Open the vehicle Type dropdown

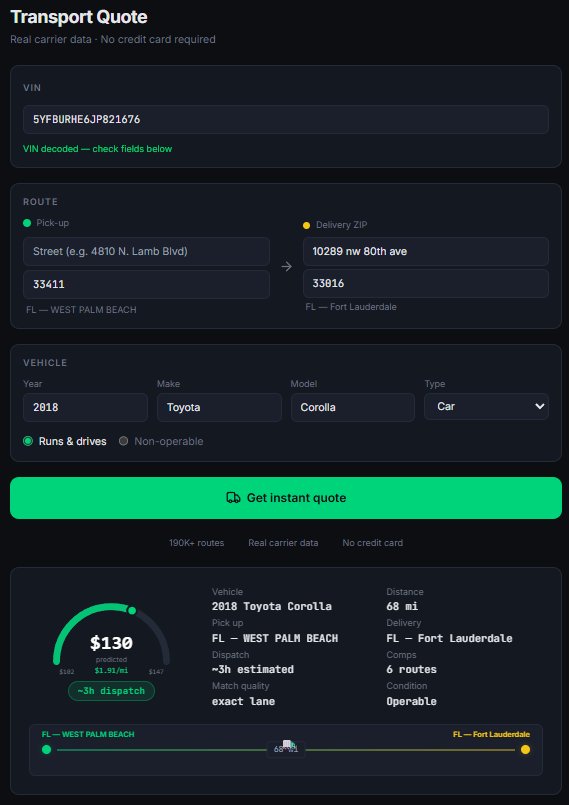tap(486, 406)
